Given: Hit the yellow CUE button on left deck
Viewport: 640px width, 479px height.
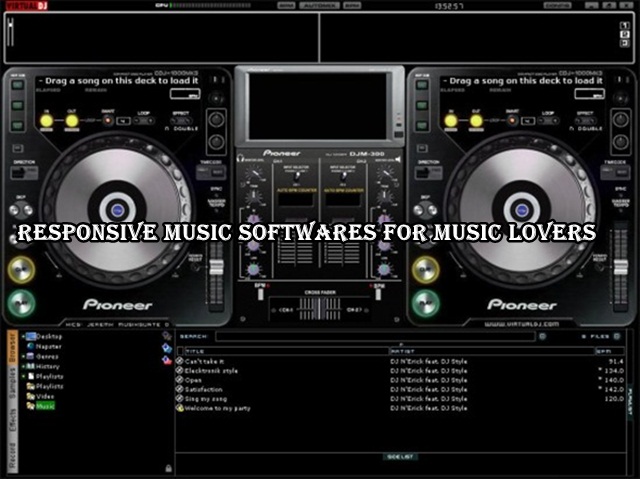Looking at the screenshot, I should (21, 270).
